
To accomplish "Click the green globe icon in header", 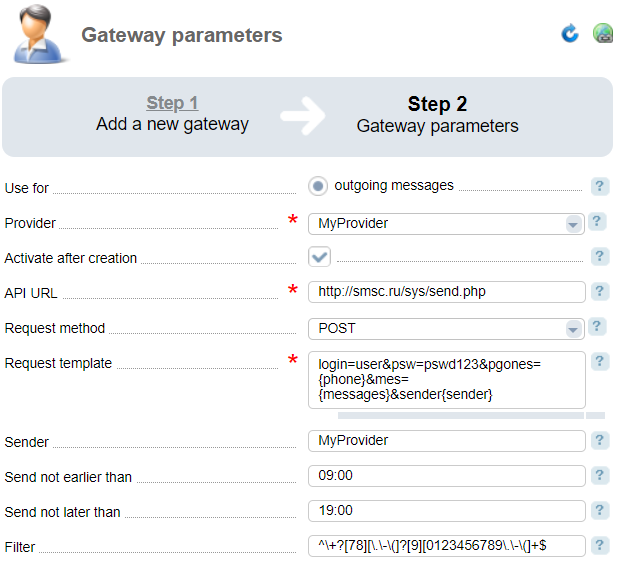I will pyautogui.click(x=603, y=33).
